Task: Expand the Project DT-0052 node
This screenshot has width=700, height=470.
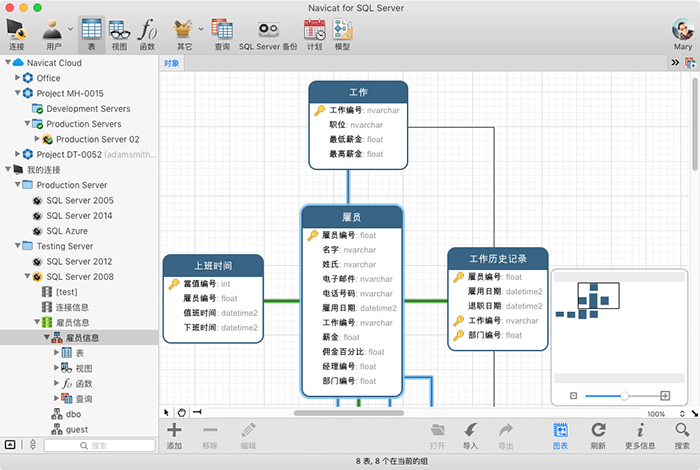Action: pyautogui.click(x=17, y=154)
